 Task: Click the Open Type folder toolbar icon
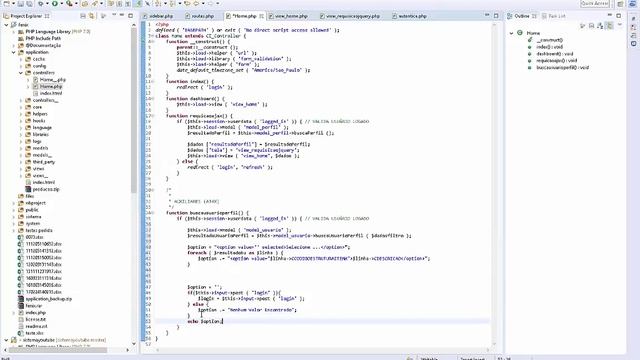coord(84,4)
